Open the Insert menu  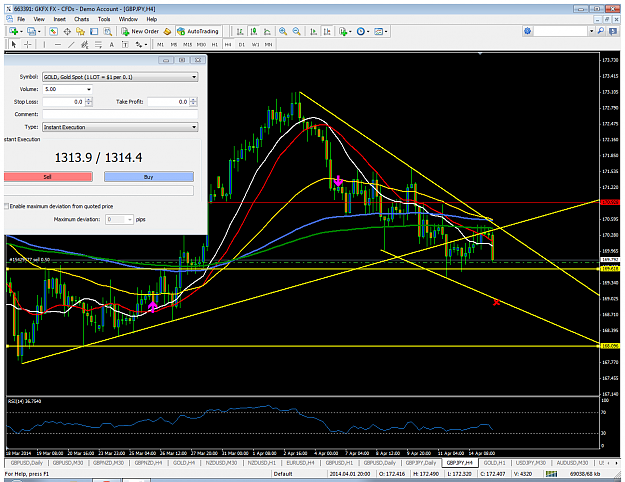60,19
